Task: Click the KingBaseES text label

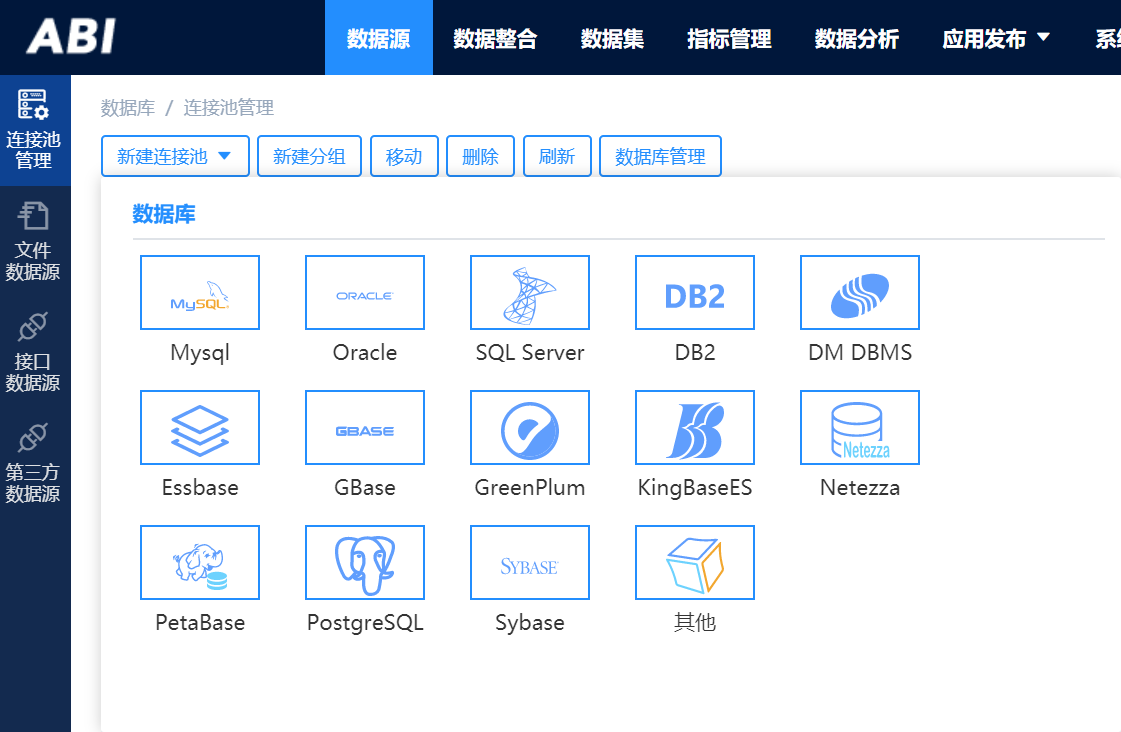Action: point(695,488)
